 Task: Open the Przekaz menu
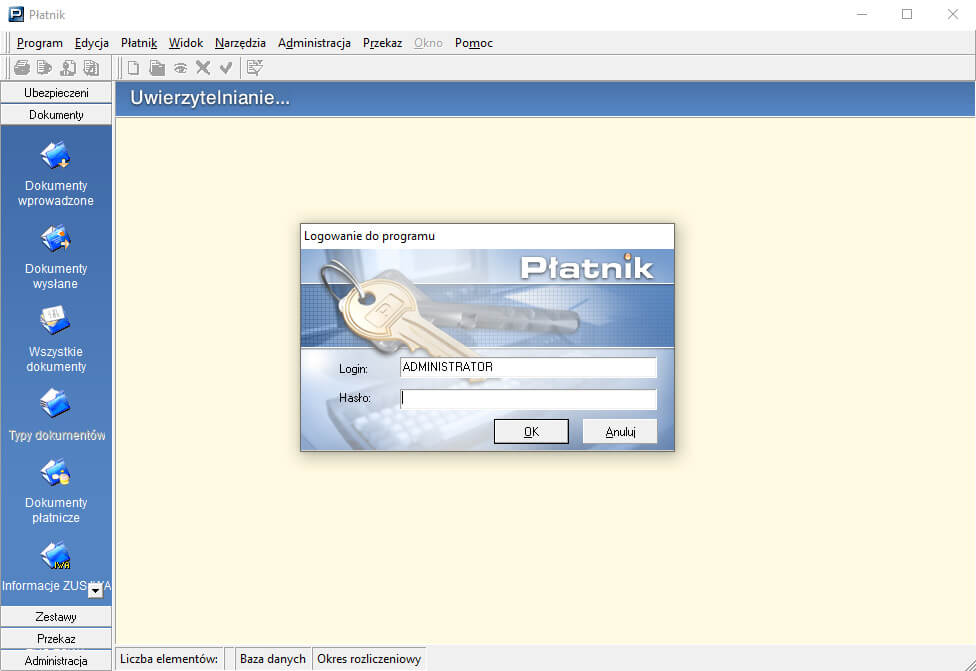click(382, 43)
